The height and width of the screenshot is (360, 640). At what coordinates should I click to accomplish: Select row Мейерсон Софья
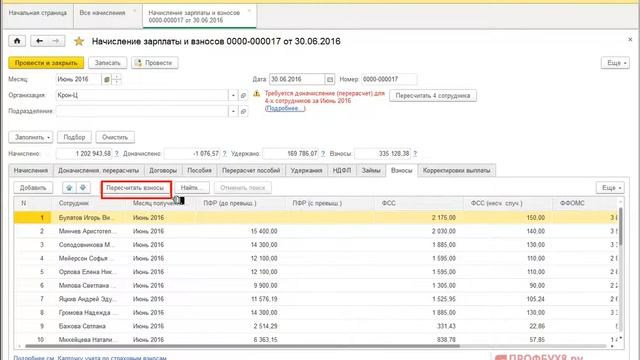(316, 258)
